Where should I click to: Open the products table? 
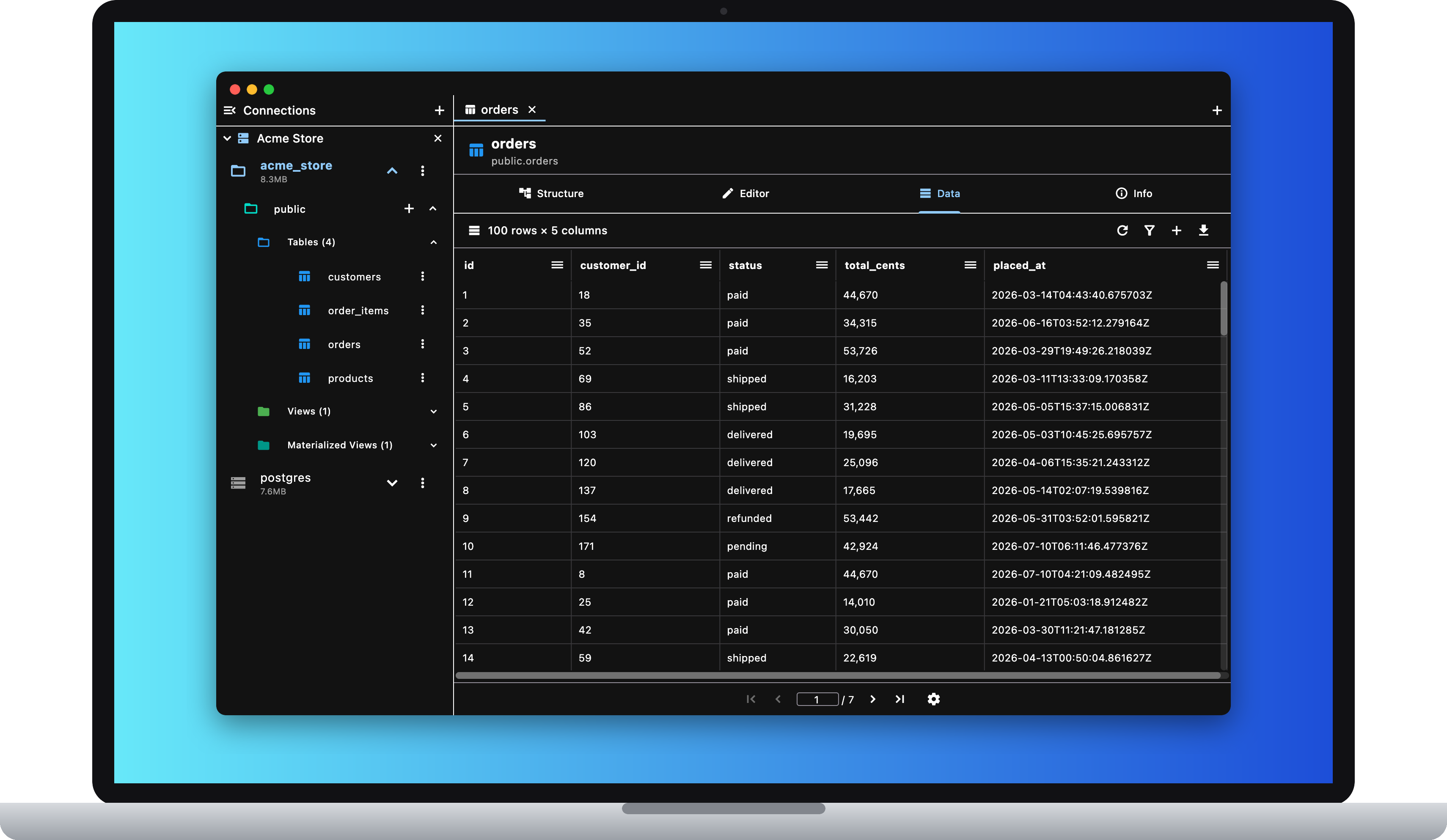(350, 379)
